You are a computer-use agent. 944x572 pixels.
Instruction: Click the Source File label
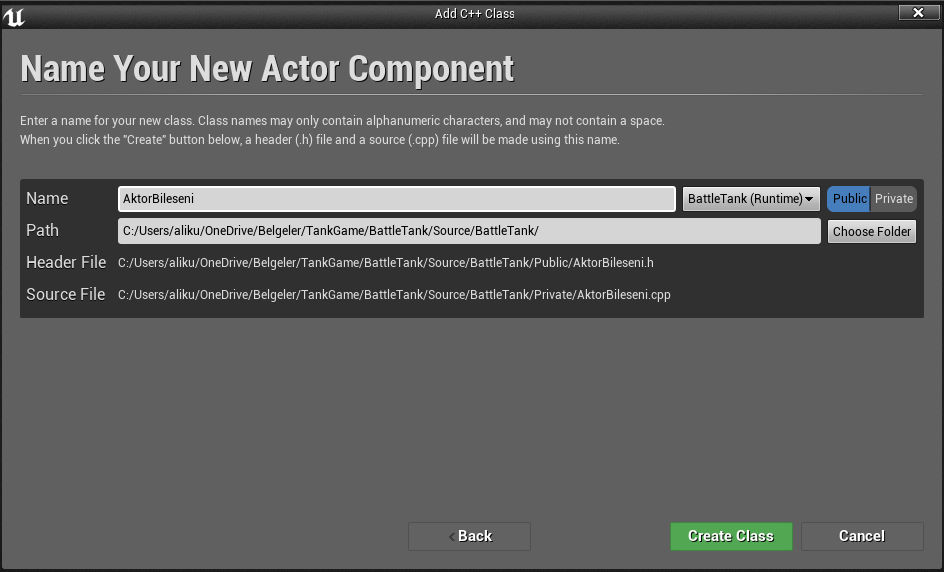tap(66, 294)
